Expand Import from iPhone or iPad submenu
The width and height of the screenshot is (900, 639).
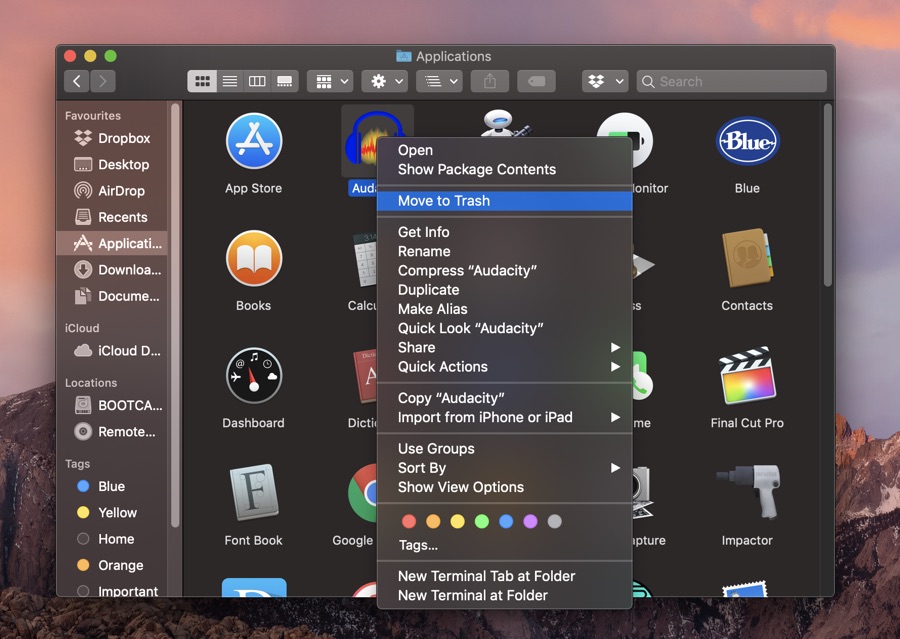(x=505, y=417)
